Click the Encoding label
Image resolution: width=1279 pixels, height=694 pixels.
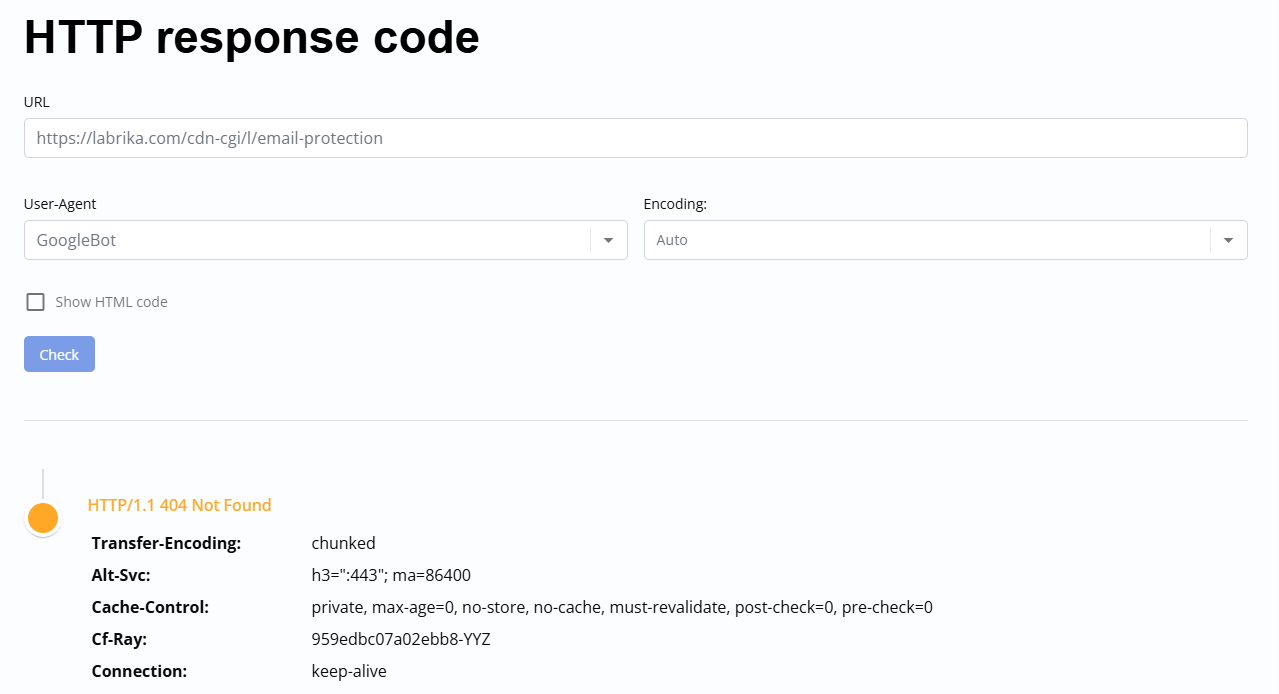point(675,204)
